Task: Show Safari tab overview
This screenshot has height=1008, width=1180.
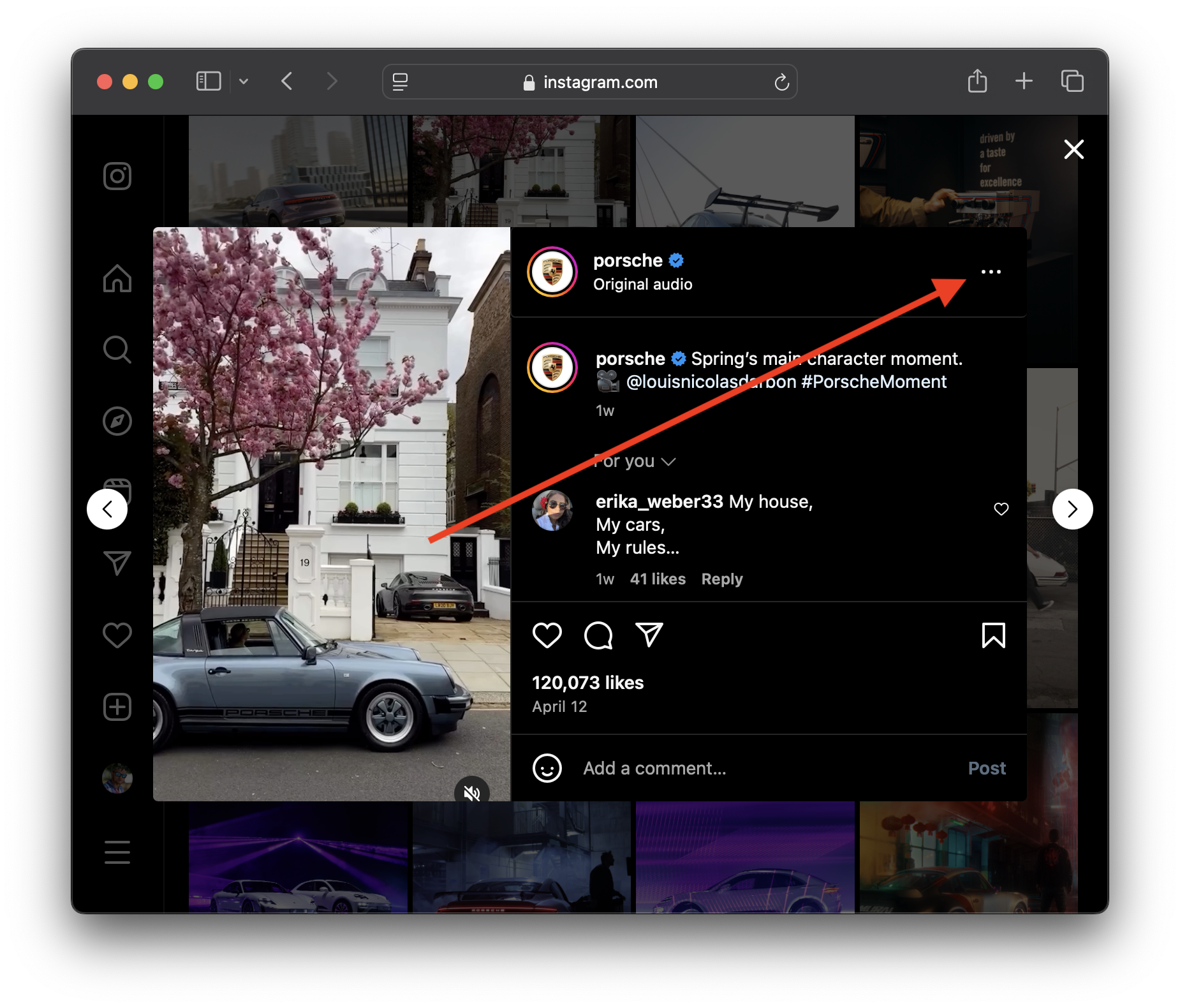Action: [x=1072, y=81]
